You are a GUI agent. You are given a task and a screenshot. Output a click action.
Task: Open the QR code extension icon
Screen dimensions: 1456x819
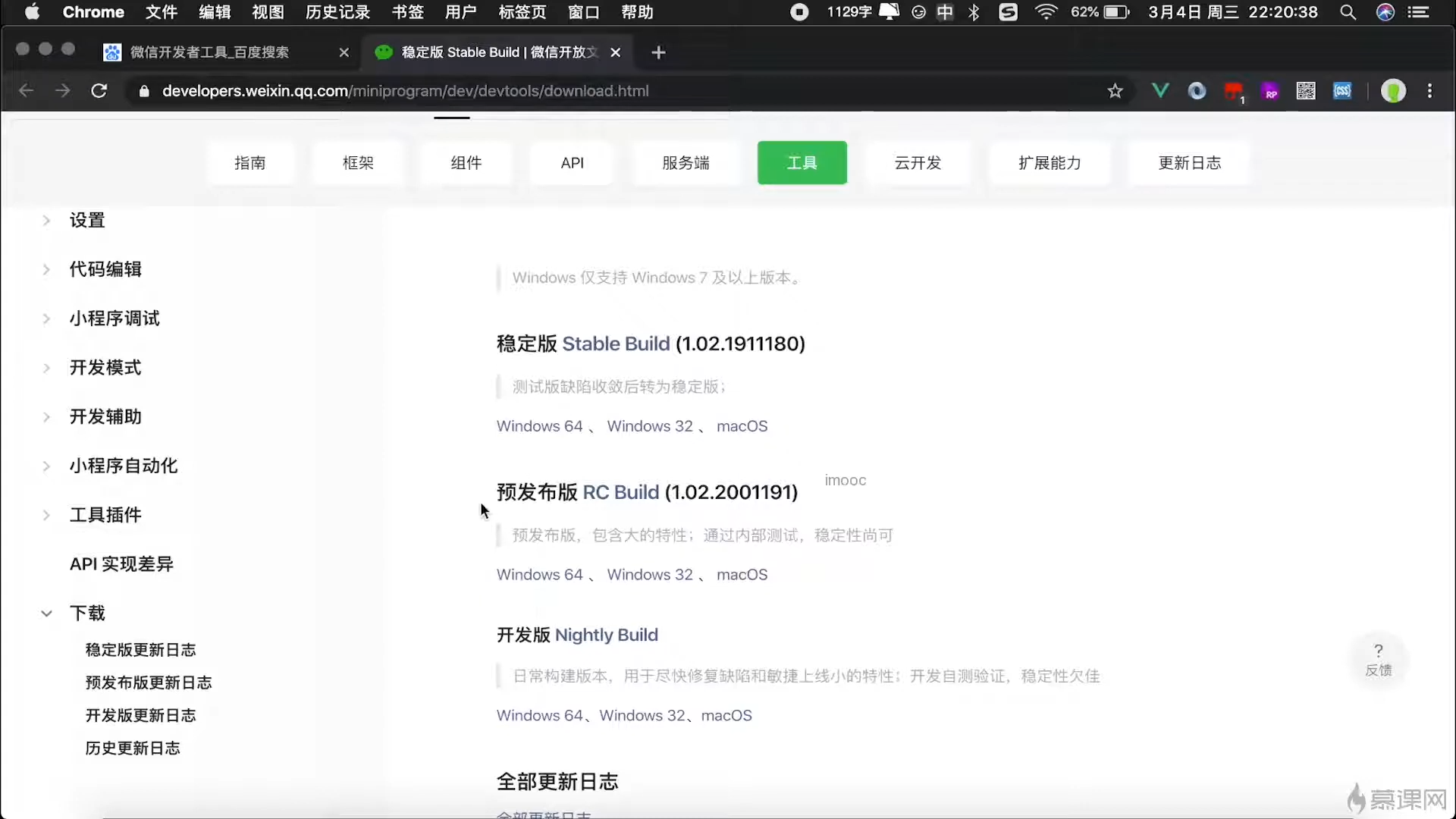[1306, 91]
